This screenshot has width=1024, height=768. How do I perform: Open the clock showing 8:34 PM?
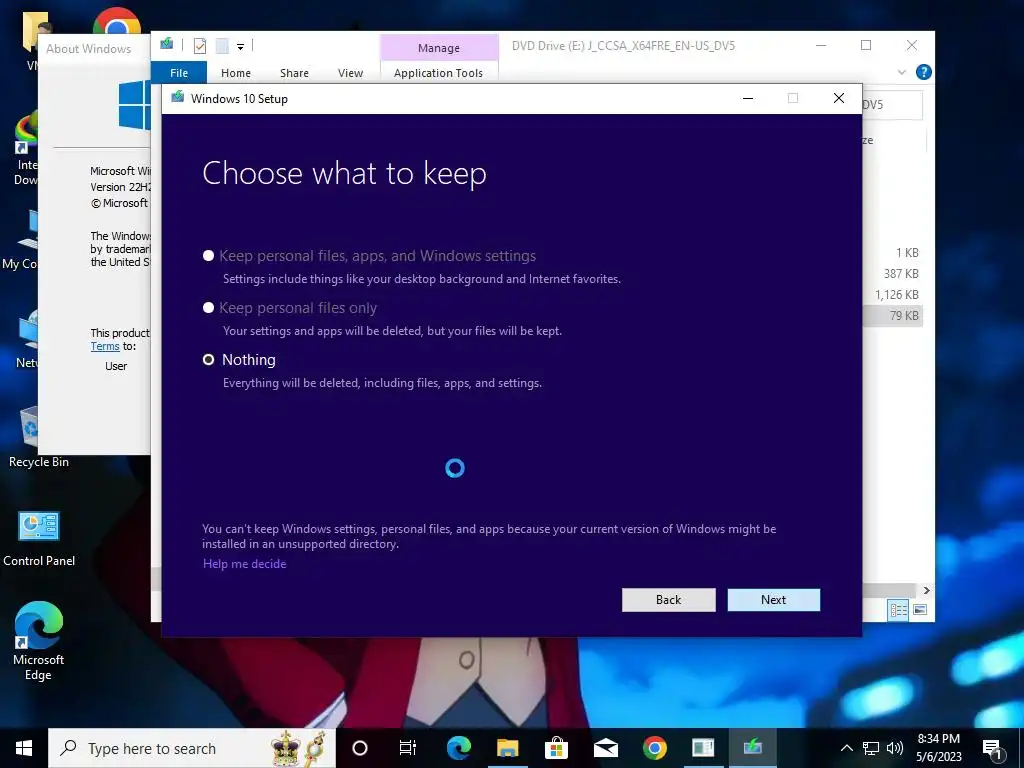point(938,748)
